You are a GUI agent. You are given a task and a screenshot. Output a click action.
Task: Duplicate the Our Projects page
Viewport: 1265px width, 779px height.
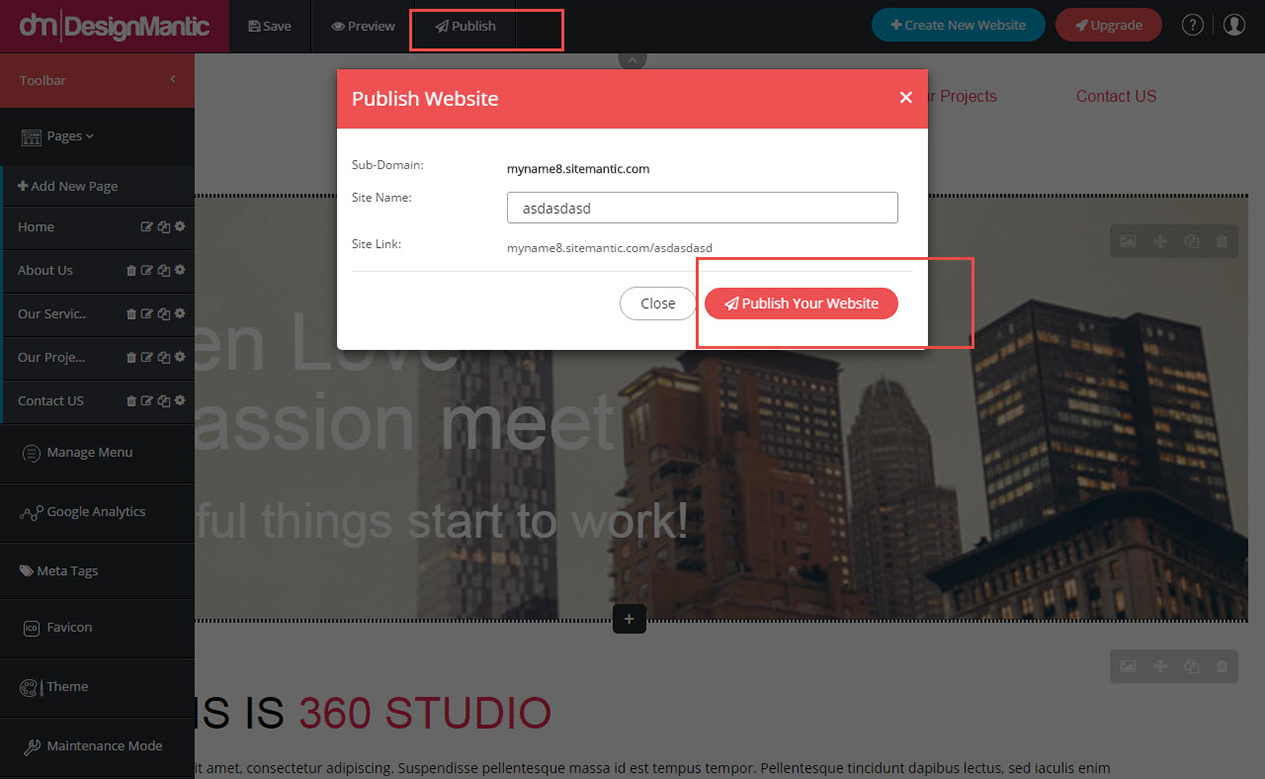click(x=162, y=357)
